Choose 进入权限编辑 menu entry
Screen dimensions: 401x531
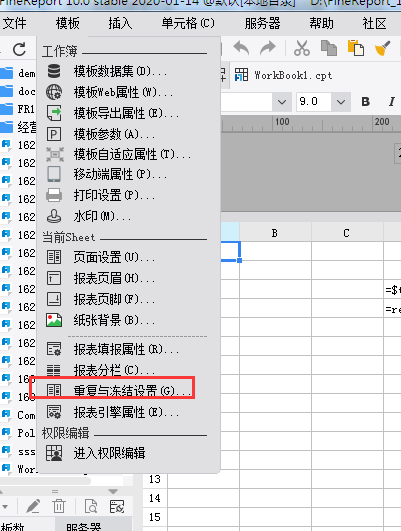point(109,453)
